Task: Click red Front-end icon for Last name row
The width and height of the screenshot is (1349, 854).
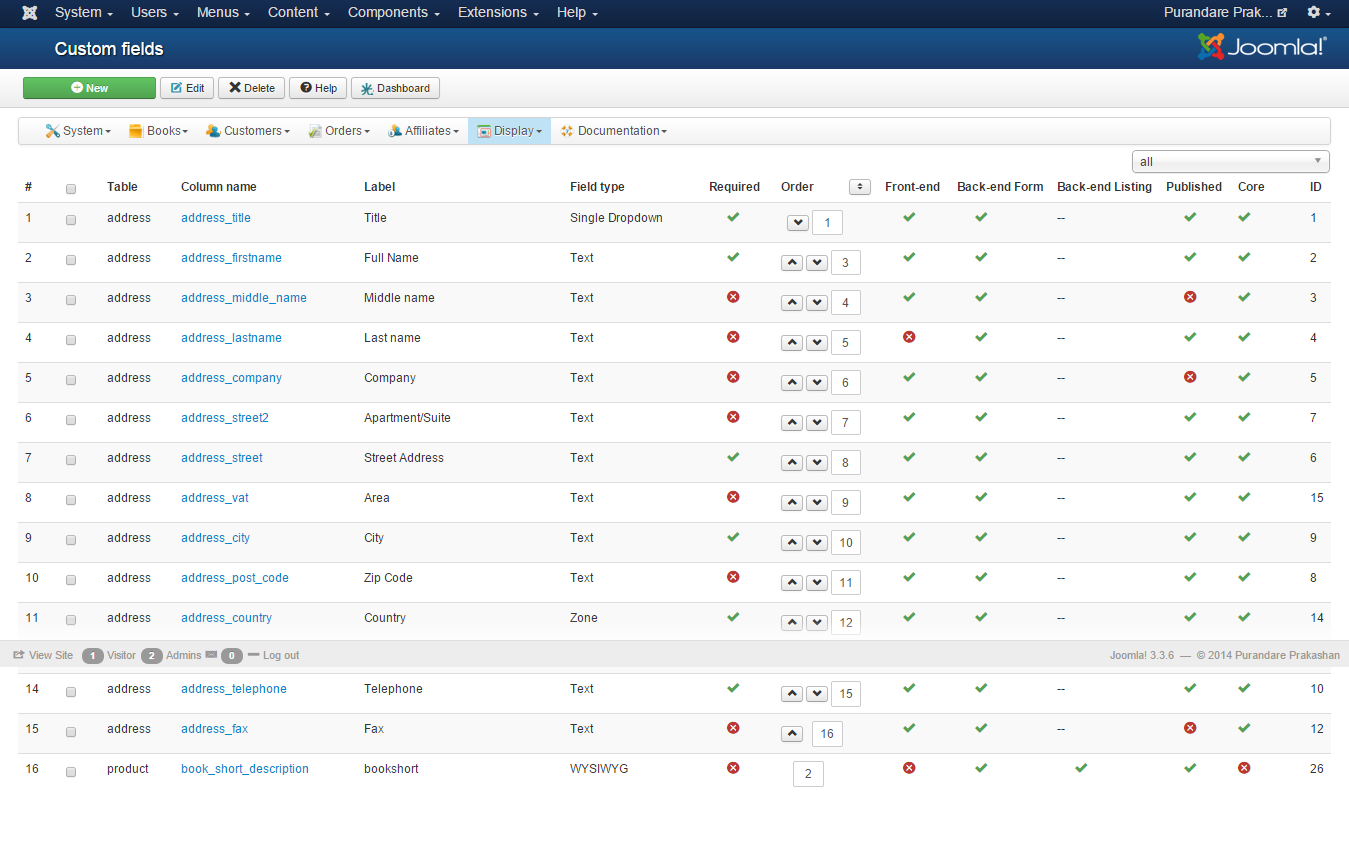Action: 909,337
